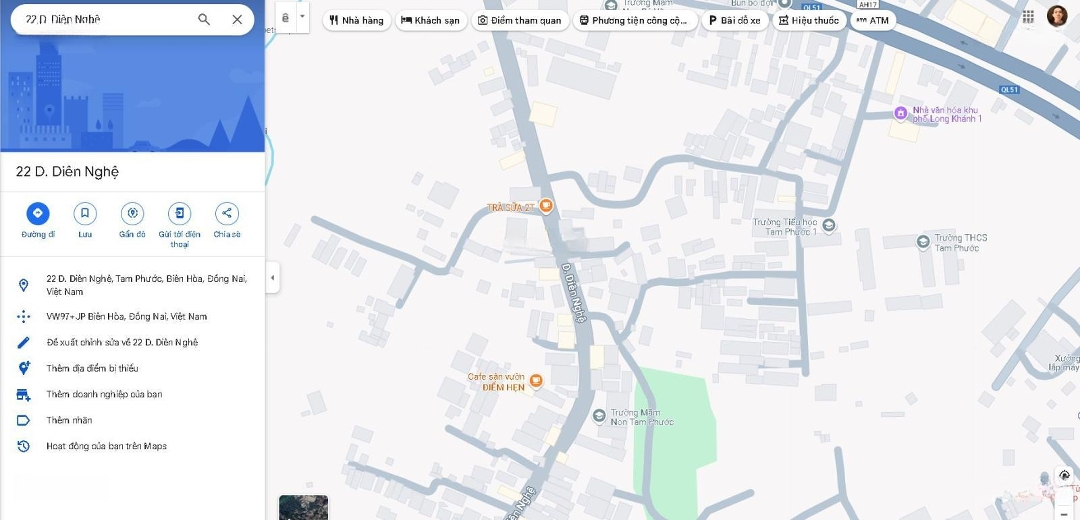Show Phương tiện công cộng transit chip

click(634, 20)
